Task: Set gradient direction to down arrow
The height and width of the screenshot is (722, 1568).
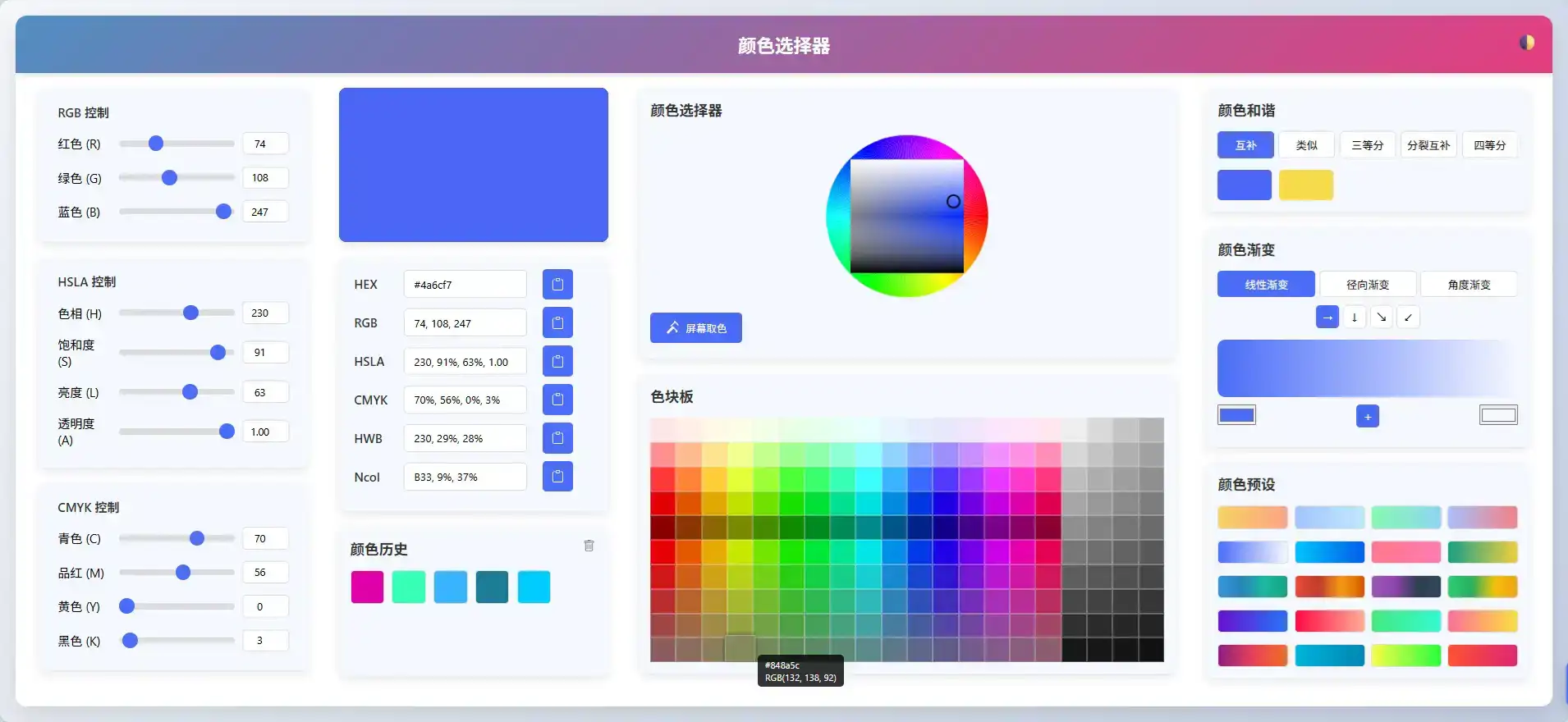Action: 1355,317
